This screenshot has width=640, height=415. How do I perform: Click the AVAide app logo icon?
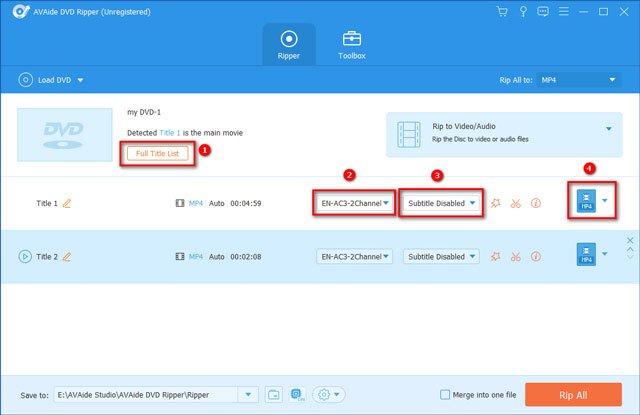click(20, 11)
